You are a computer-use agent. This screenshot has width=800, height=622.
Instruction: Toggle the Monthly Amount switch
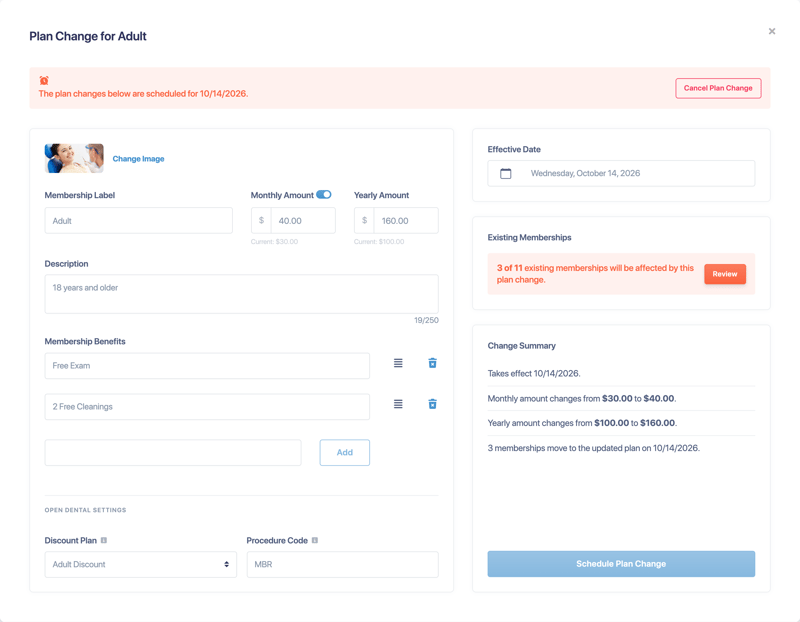click(323, 194)
